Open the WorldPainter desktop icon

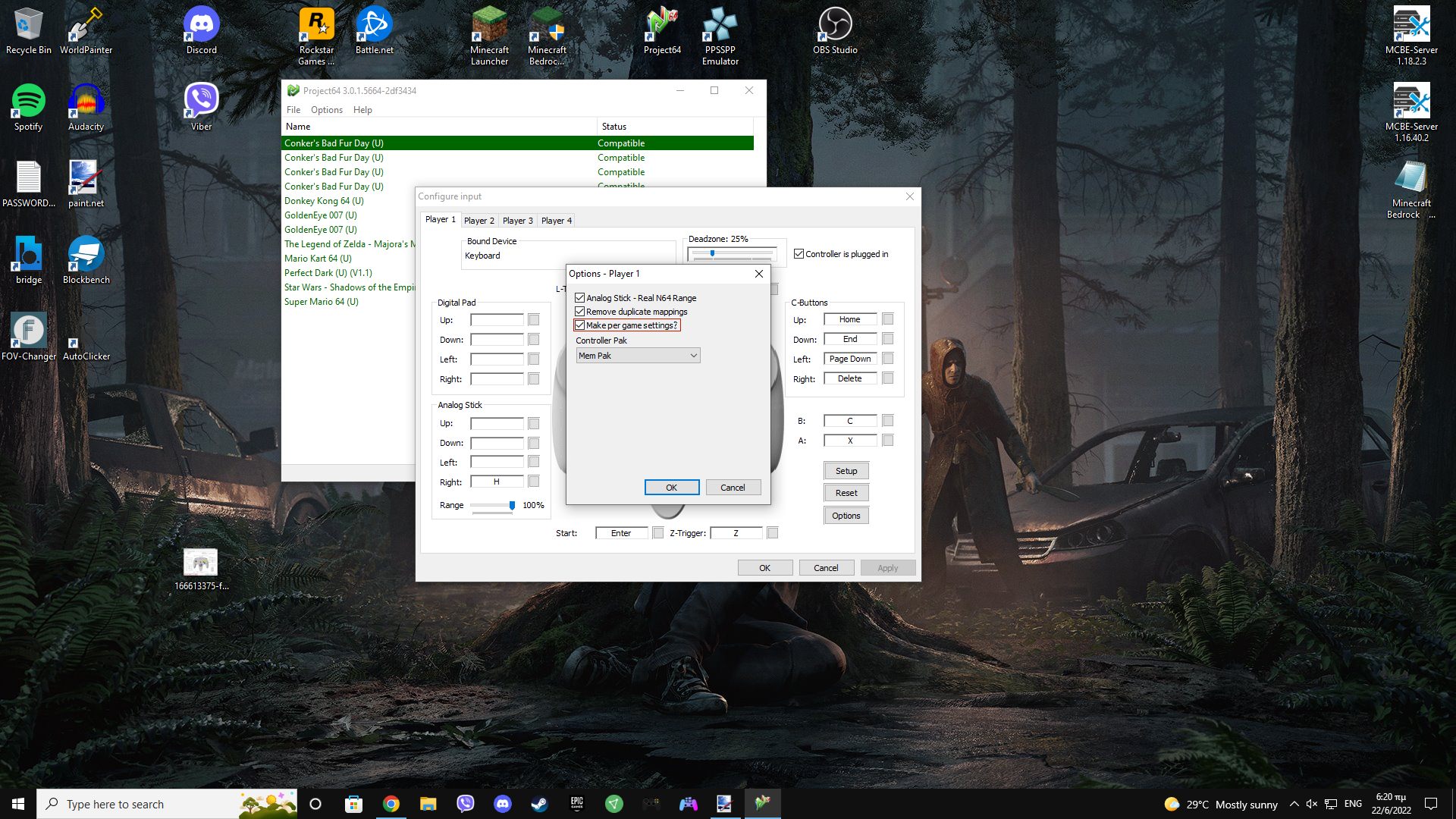[86, 31]
